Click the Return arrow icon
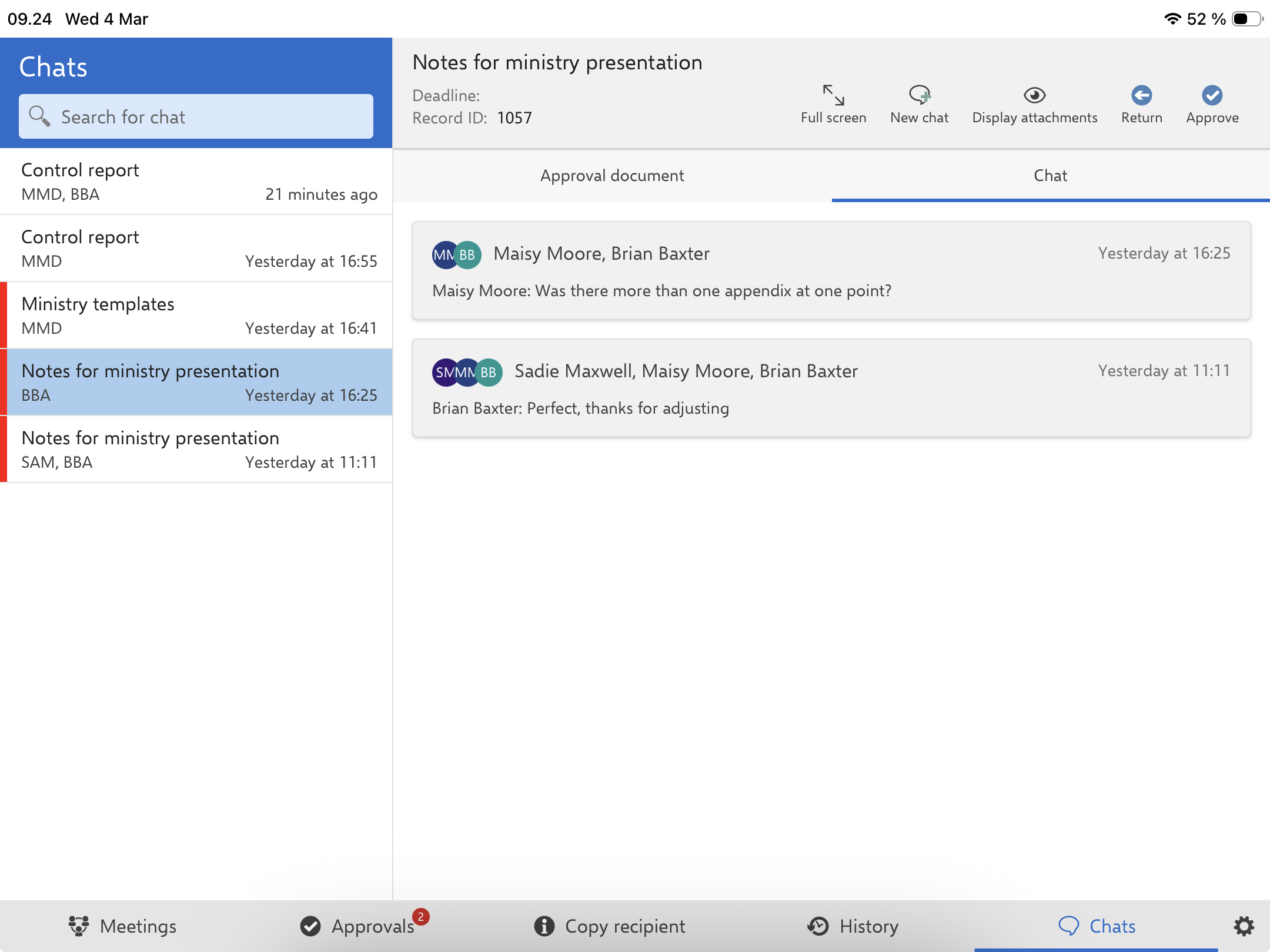 pos(1141,95)
